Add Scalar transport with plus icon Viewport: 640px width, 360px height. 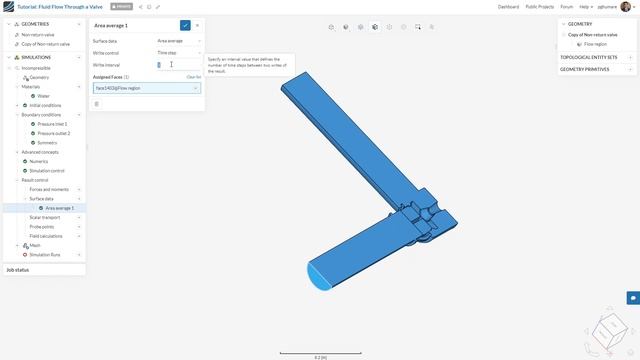tap(79, 218)
